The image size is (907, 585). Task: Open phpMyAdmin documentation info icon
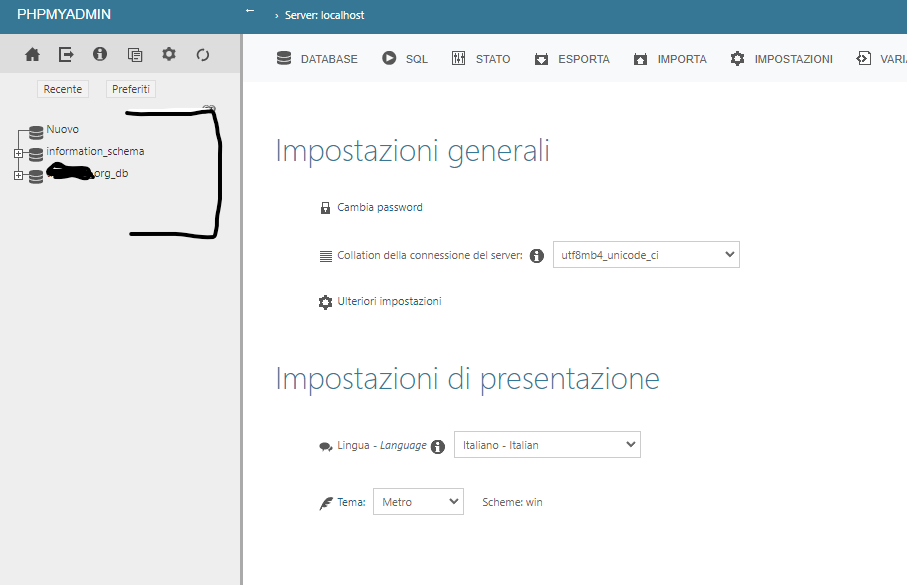click(100, 55)
